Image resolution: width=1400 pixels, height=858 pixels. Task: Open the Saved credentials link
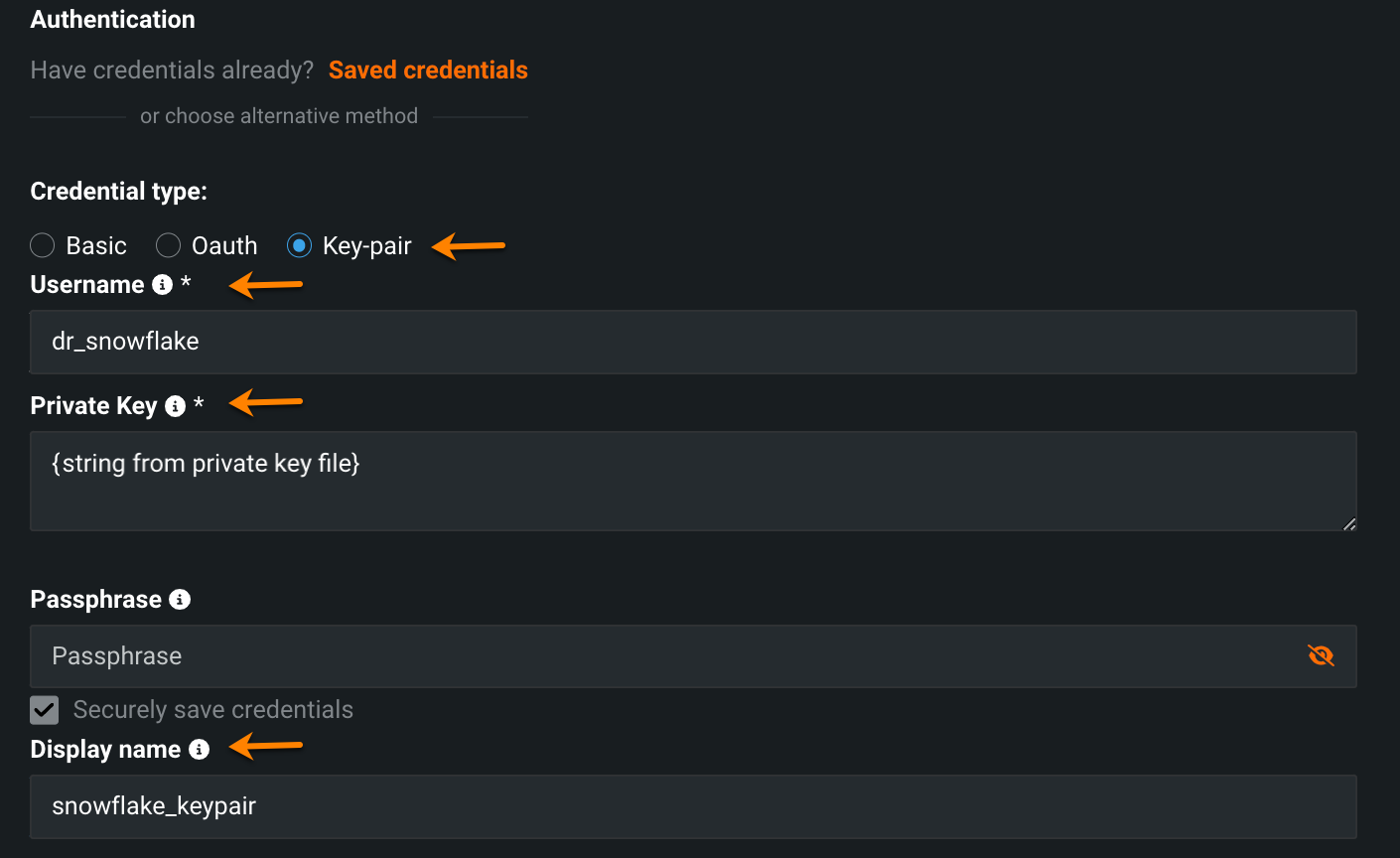tap(428, 71)
